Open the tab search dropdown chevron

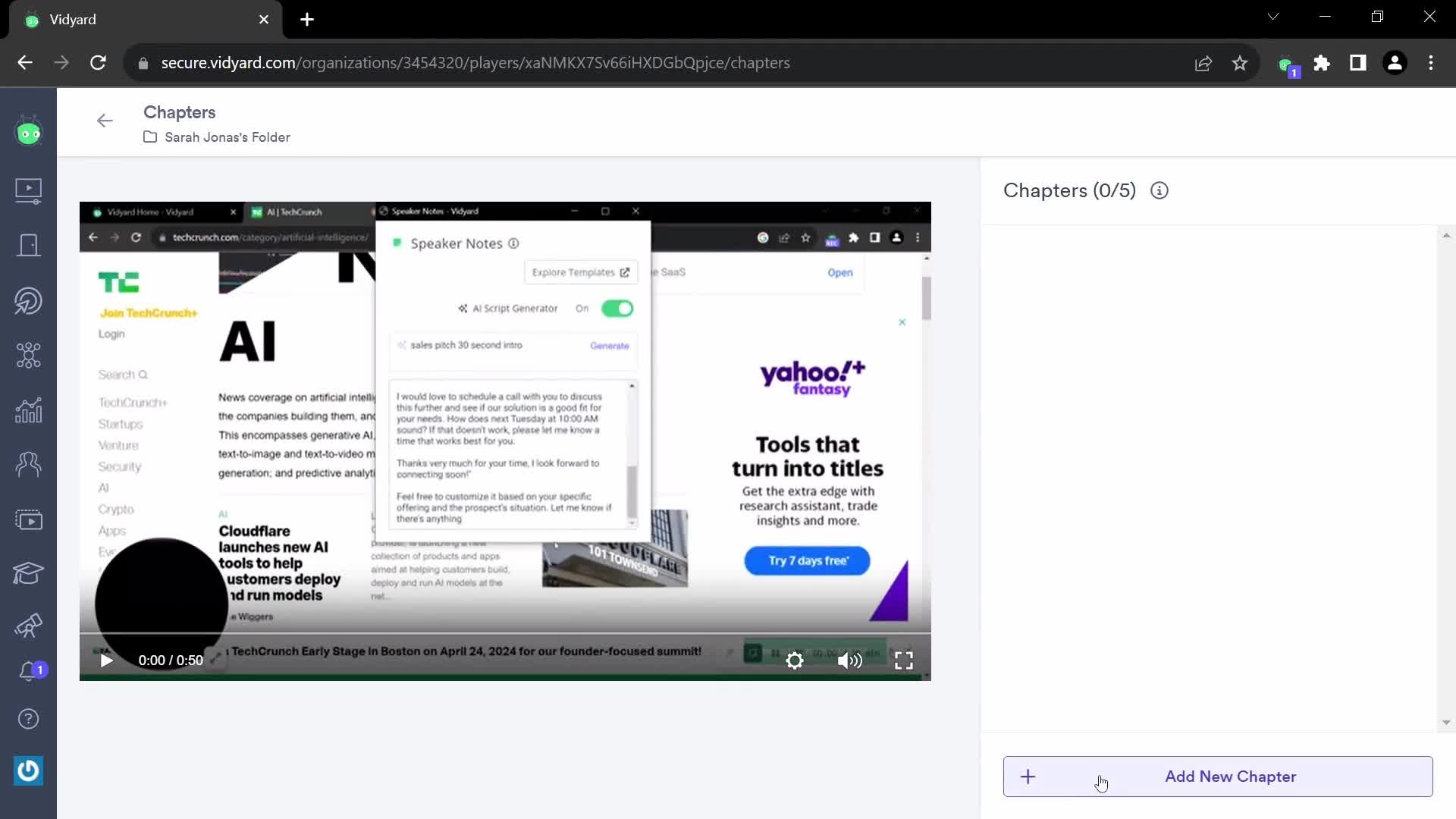click(1273, 17)
